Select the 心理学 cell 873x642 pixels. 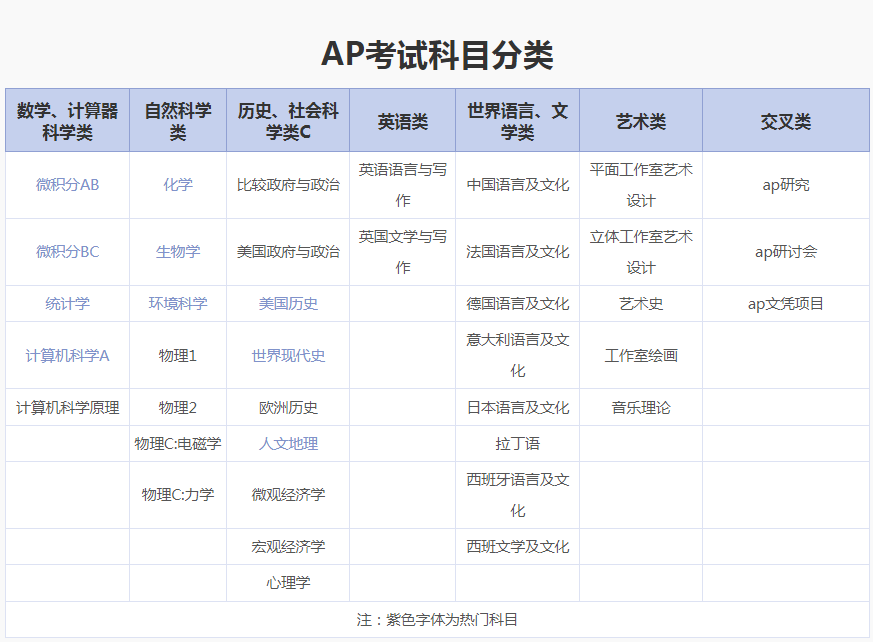click(x=288, y=583)
